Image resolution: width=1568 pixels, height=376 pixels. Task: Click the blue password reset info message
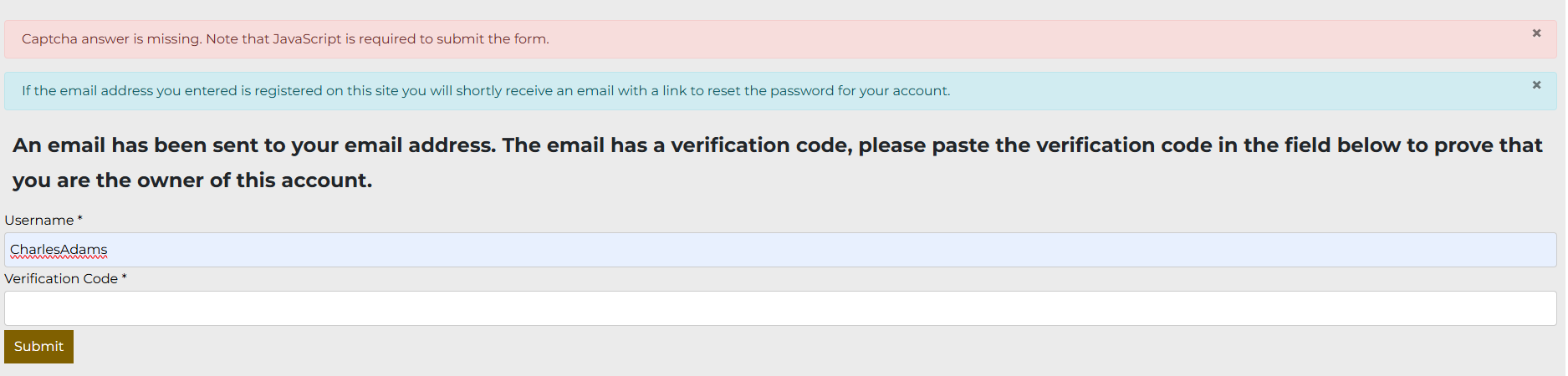click(485, 91)
